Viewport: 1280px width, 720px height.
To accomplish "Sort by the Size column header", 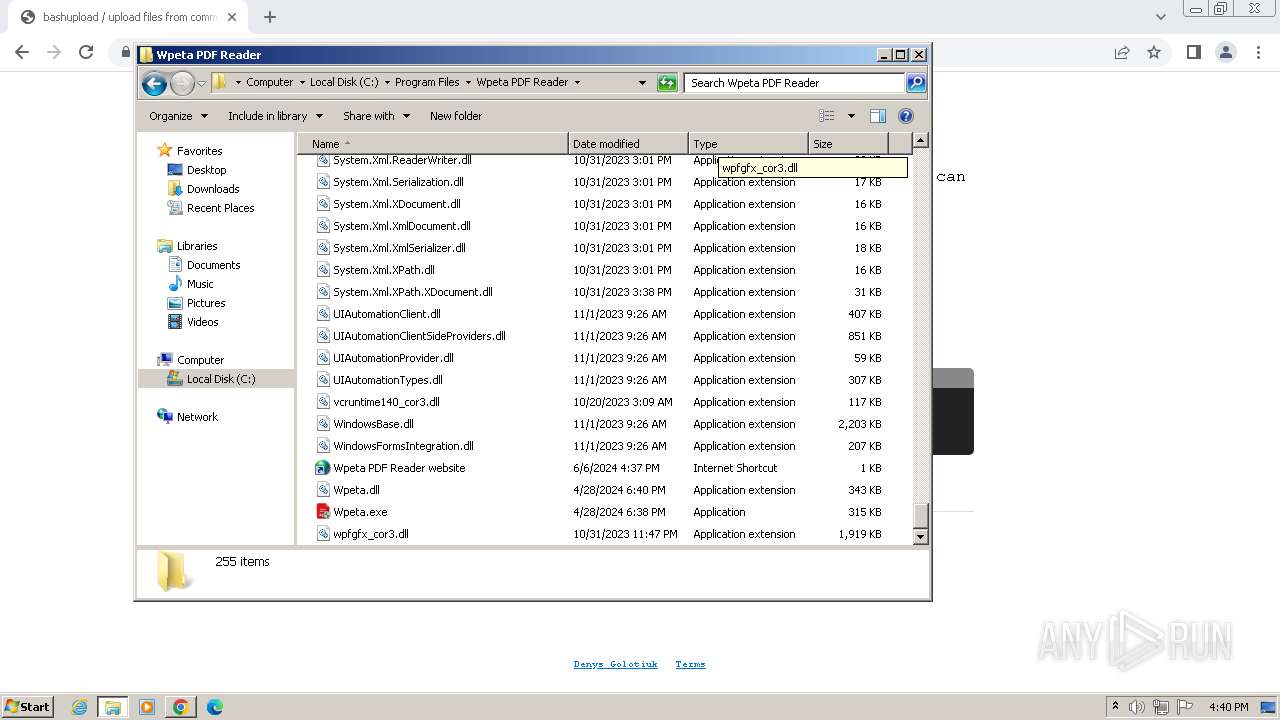I will click(848, 144).
